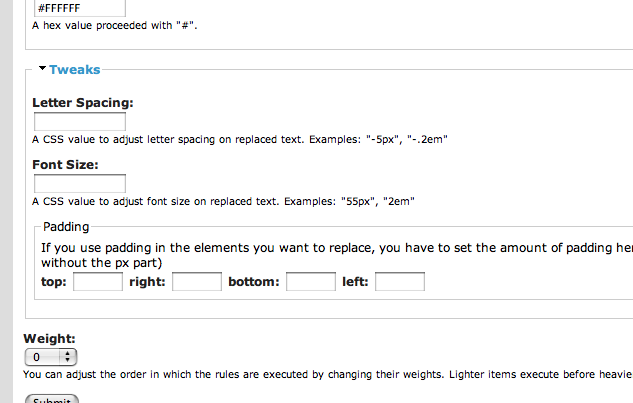Click the "top:" padding label

tap(54, 282)
